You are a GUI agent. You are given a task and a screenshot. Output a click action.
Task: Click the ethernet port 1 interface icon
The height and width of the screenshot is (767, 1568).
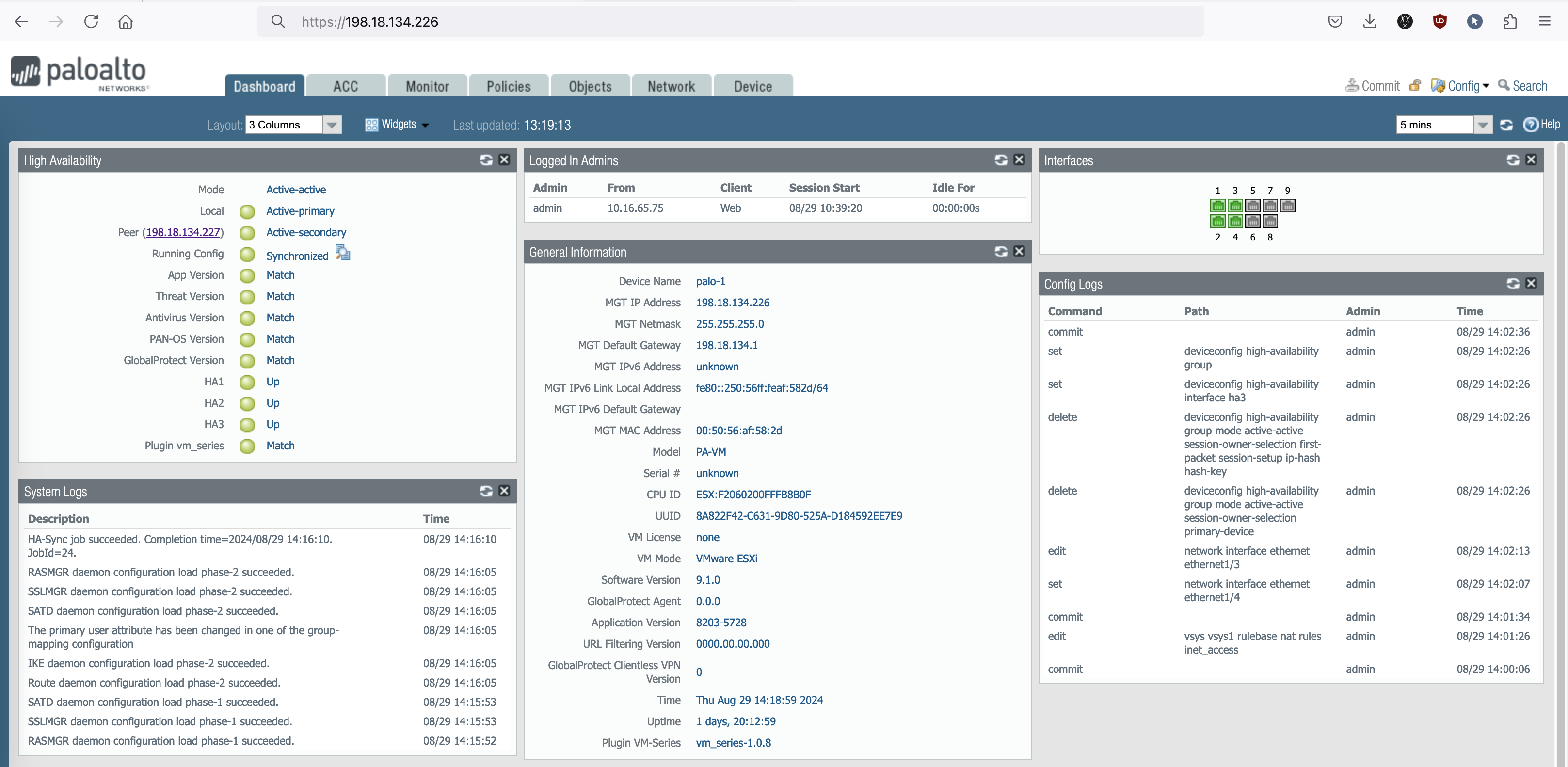pyautogui.click(x=1217, y=206)
